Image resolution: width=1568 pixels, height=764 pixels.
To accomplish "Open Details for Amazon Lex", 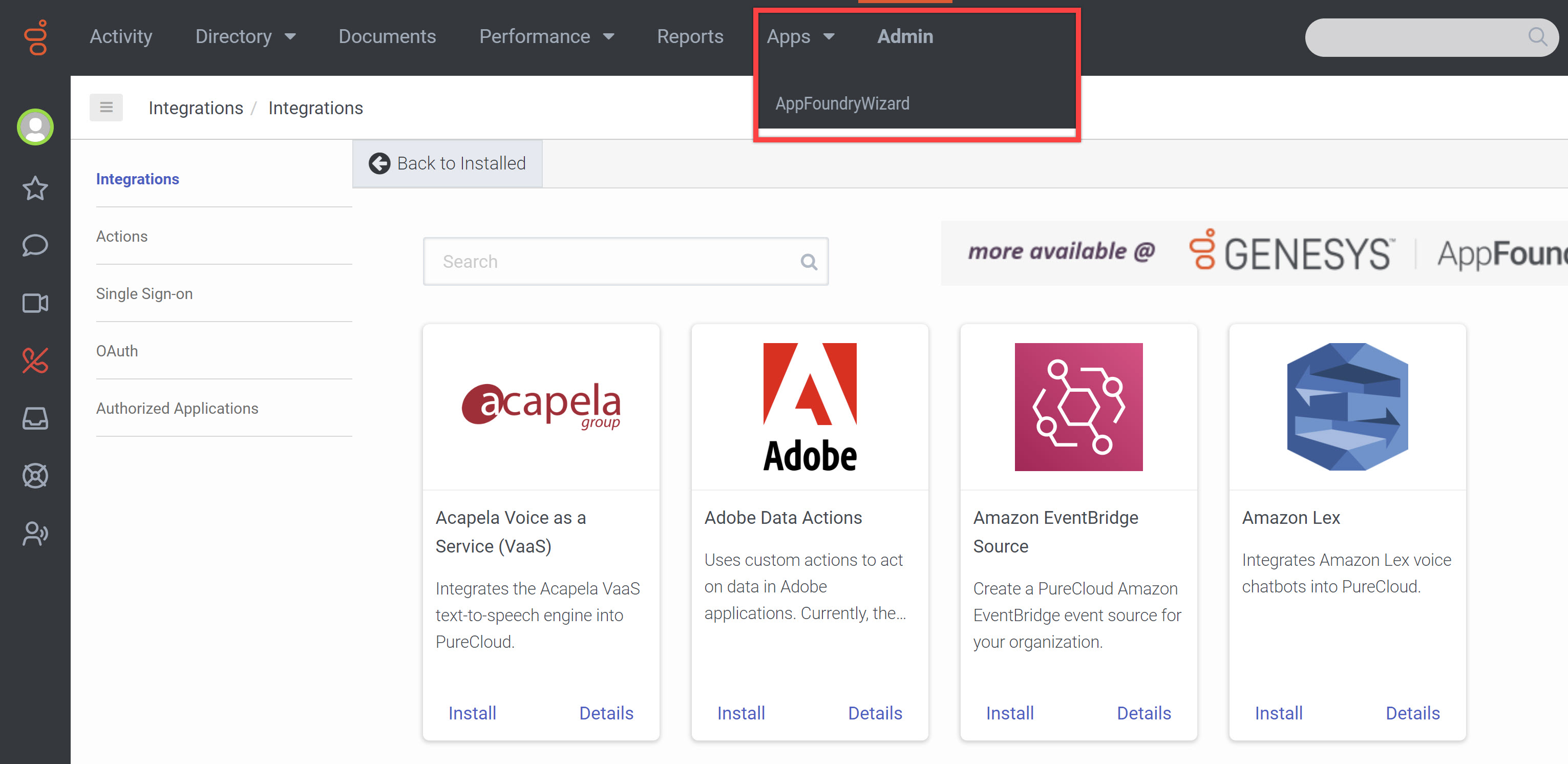I will click(x=1412, y=713).
